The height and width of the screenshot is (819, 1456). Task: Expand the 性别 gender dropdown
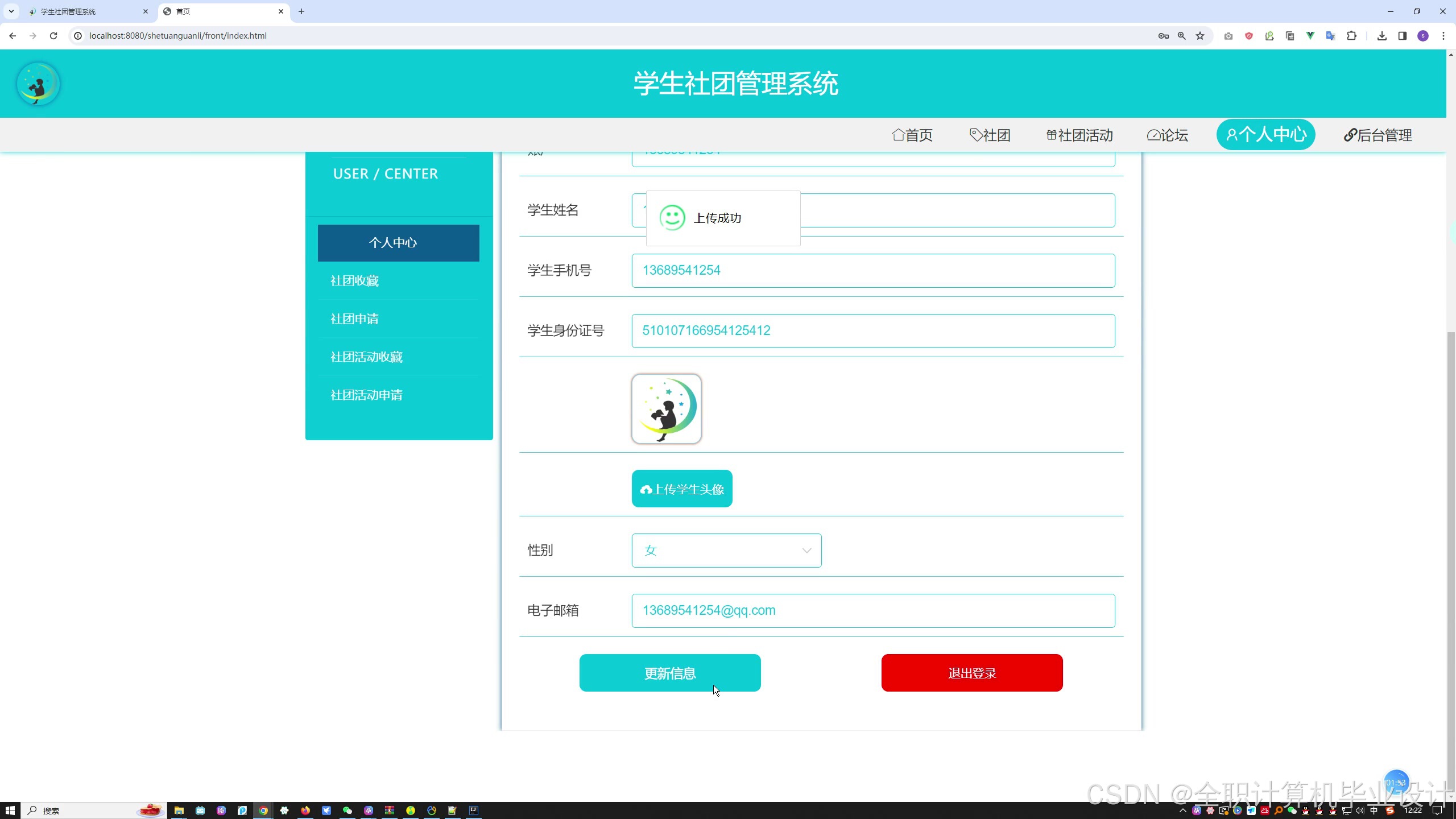(x=726, y=550)
